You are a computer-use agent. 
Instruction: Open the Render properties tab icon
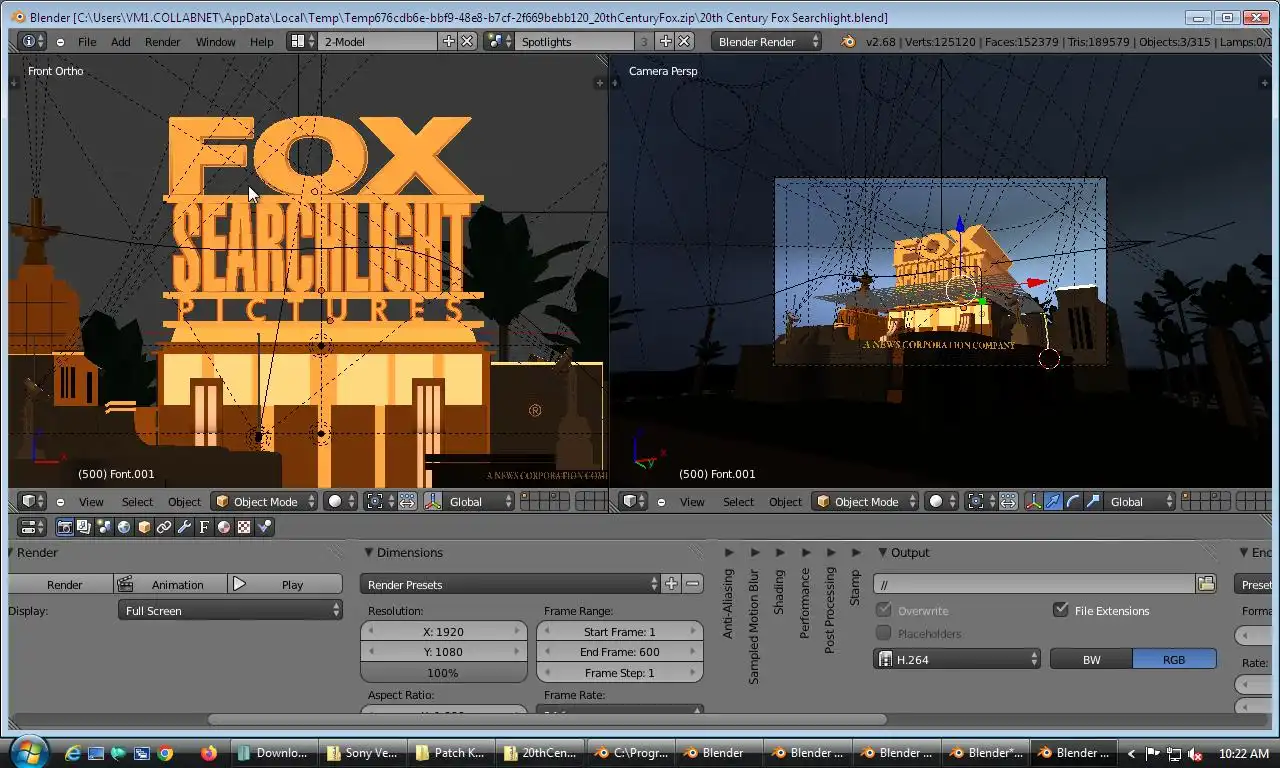click(65, 527)
